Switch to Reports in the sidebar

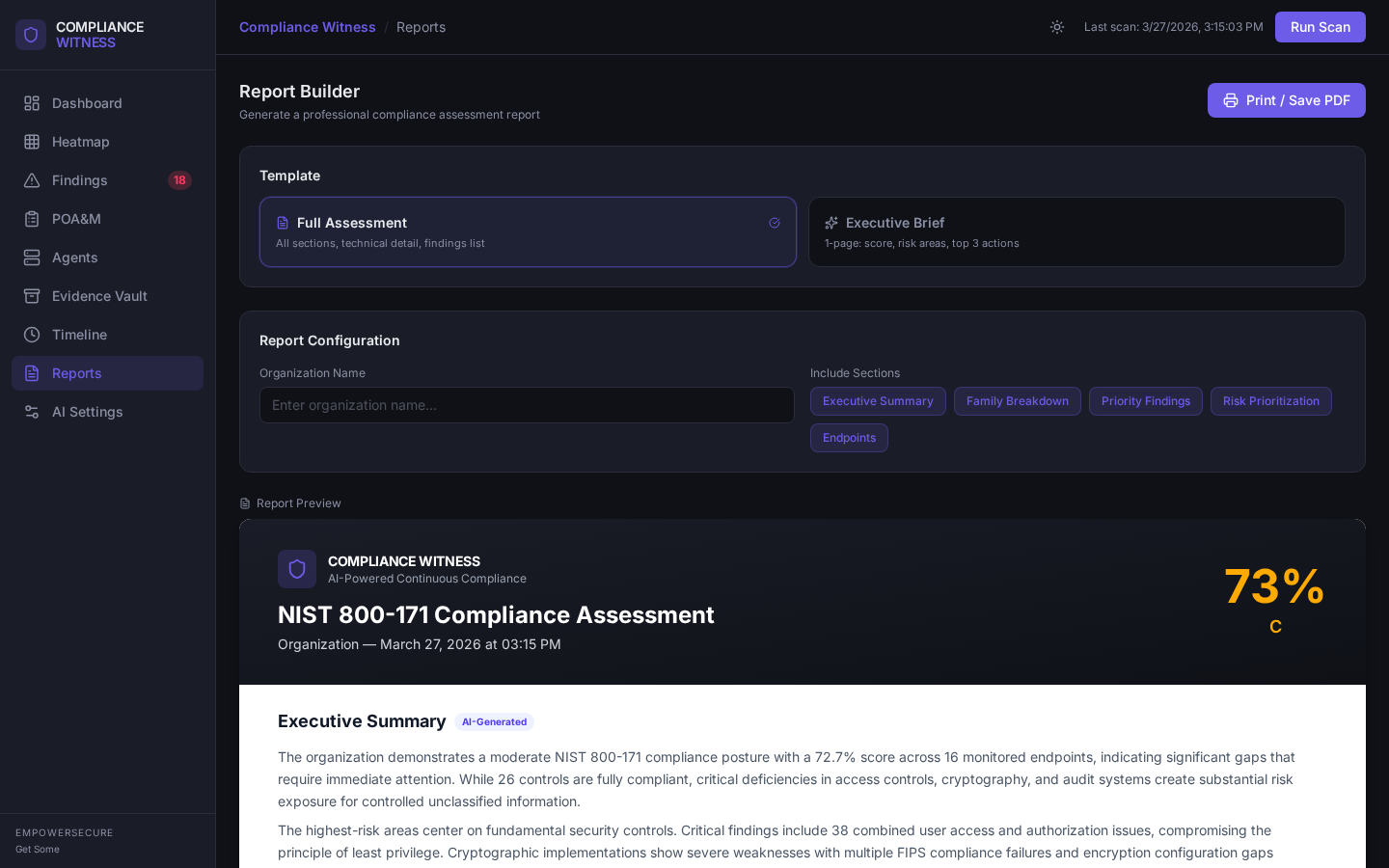click(76, 373)
